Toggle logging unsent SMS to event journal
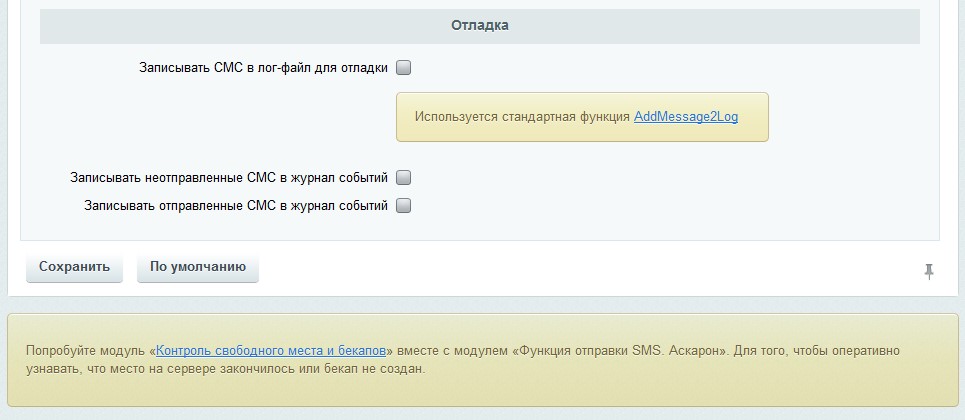This screenshot has width=965, height=420. pos(404,178)
